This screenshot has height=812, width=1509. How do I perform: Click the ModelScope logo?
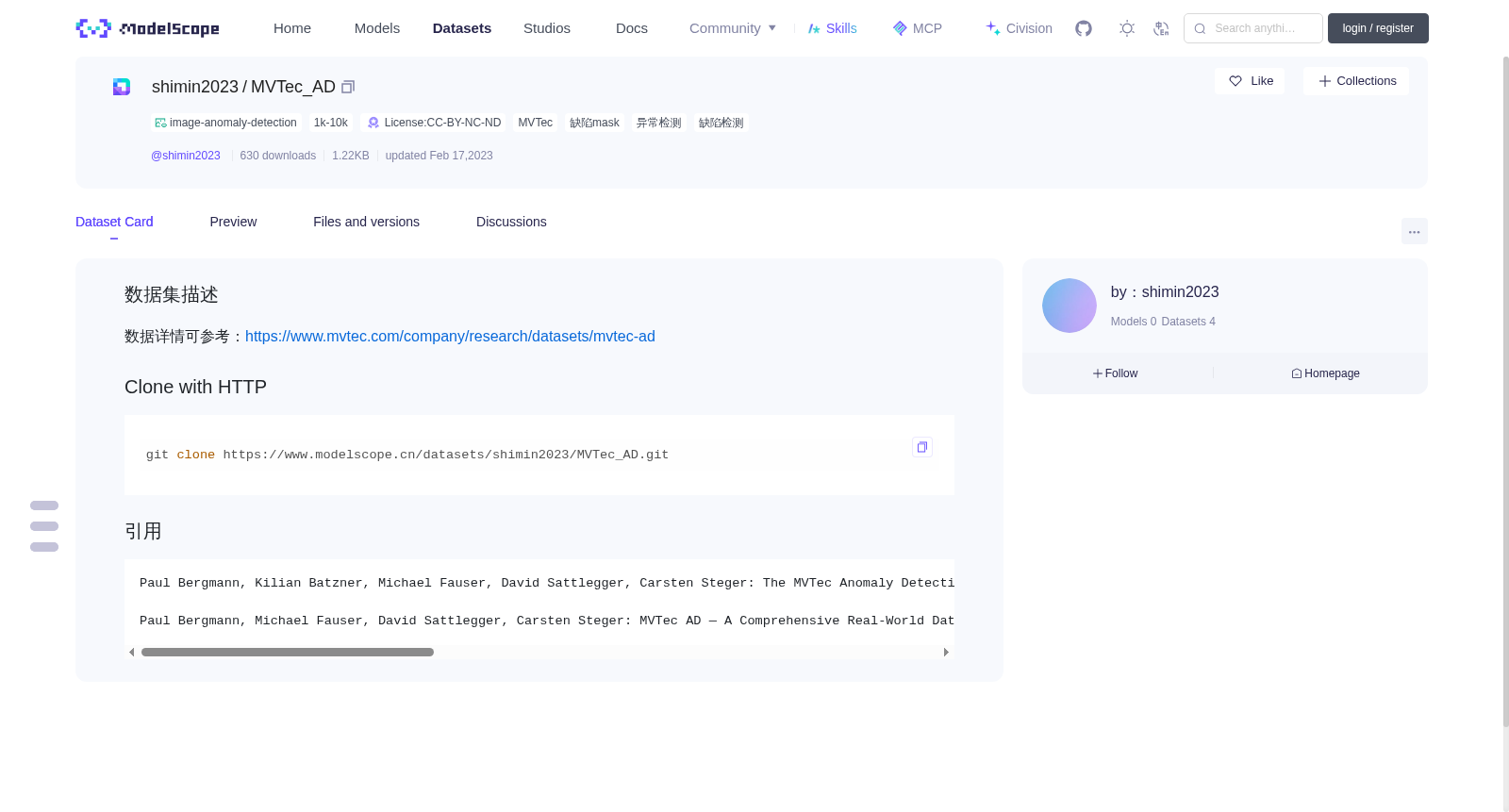(x=147, y=28)
